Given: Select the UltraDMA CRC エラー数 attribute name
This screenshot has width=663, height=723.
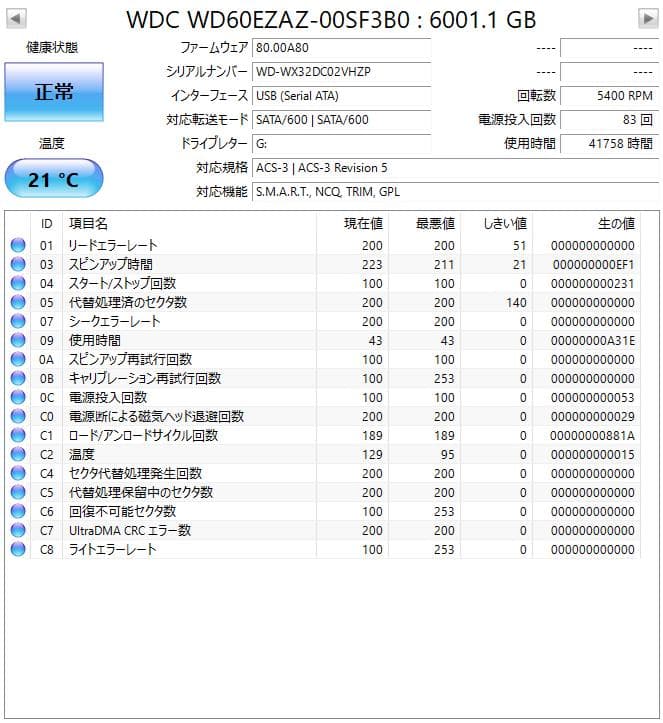Looking at the screenshot, I should point(130,530).
